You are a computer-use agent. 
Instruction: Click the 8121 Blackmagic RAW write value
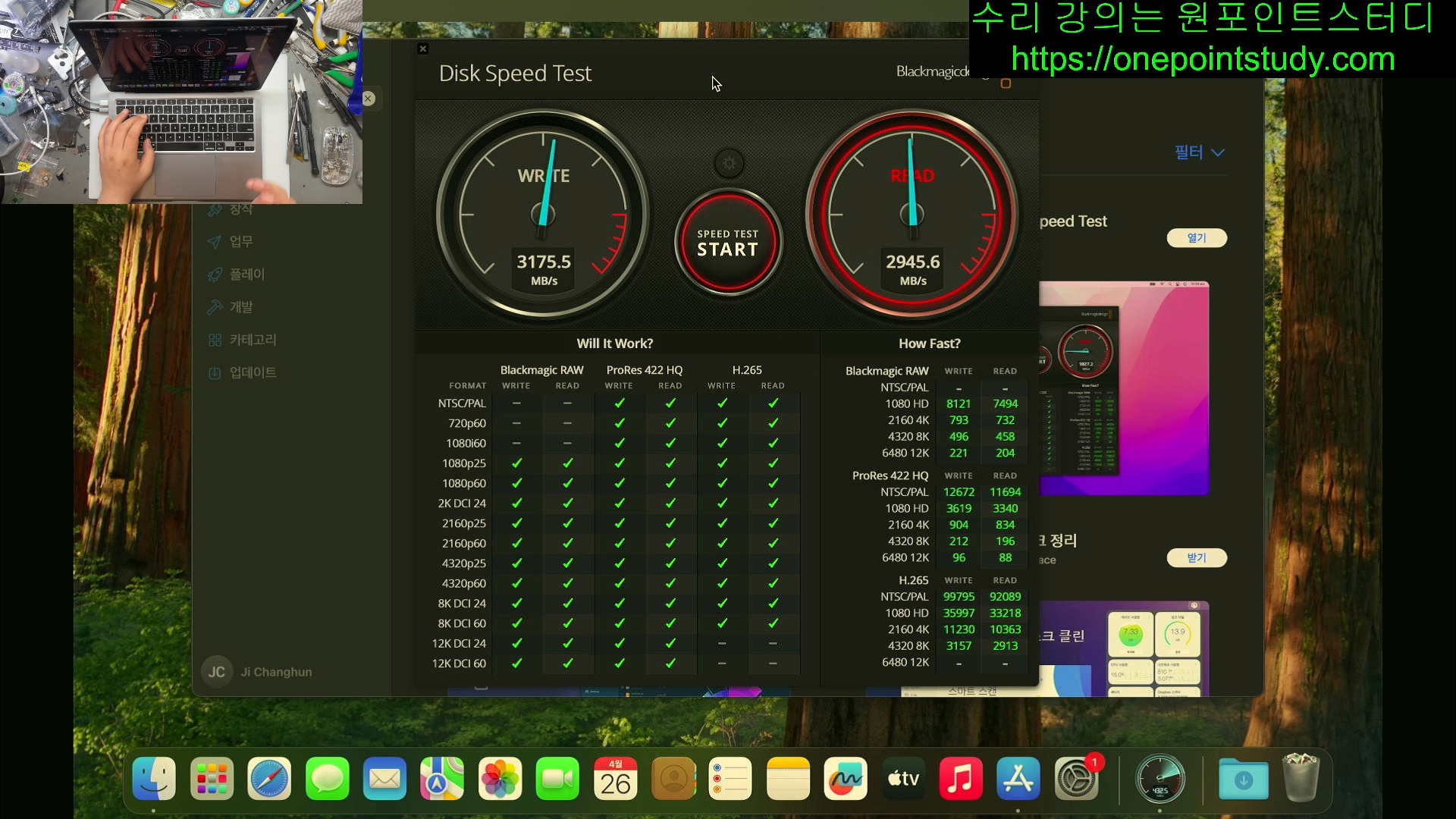(959, 404)
